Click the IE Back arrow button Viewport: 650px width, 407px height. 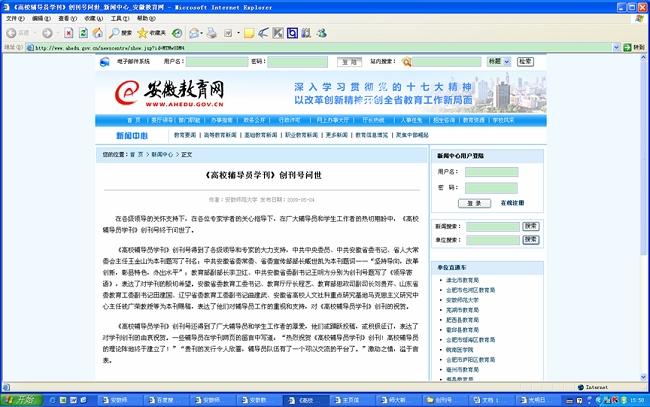[12, 33]
